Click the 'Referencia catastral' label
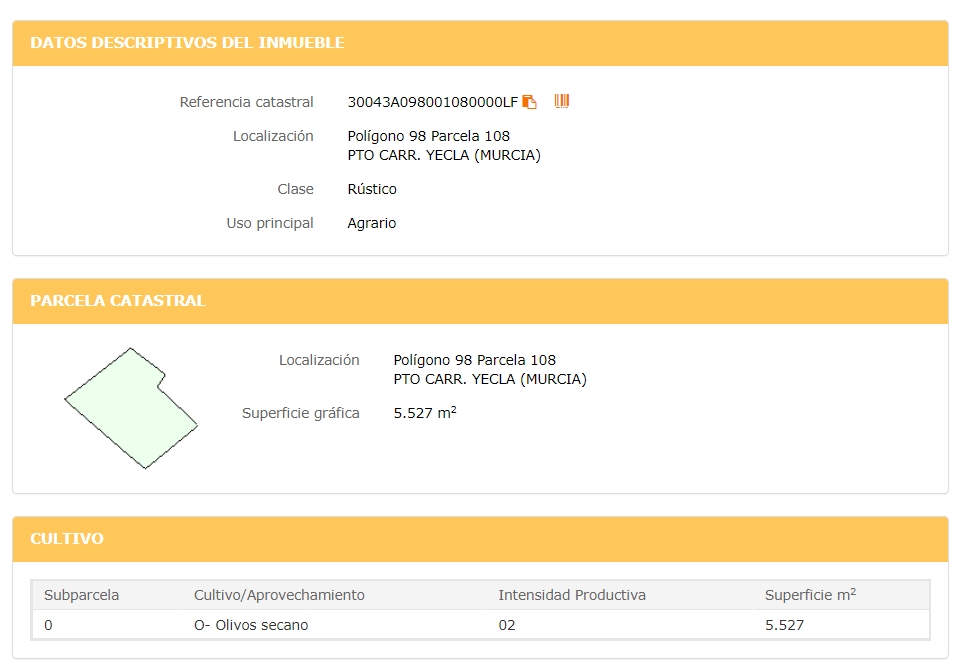The width and height of the screenshot is (977, 670). click(x=246, y=102)
